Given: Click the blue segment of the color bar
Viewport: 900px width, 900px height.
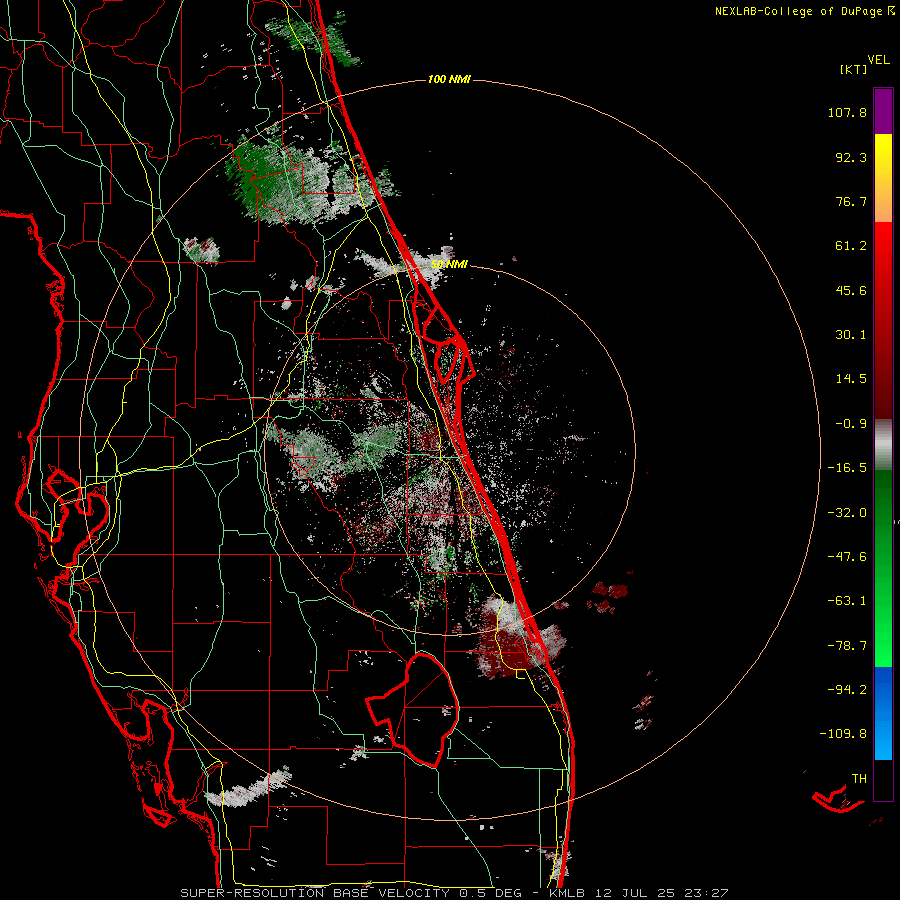Looking at the screenshot, I should [x=883, y=713].
